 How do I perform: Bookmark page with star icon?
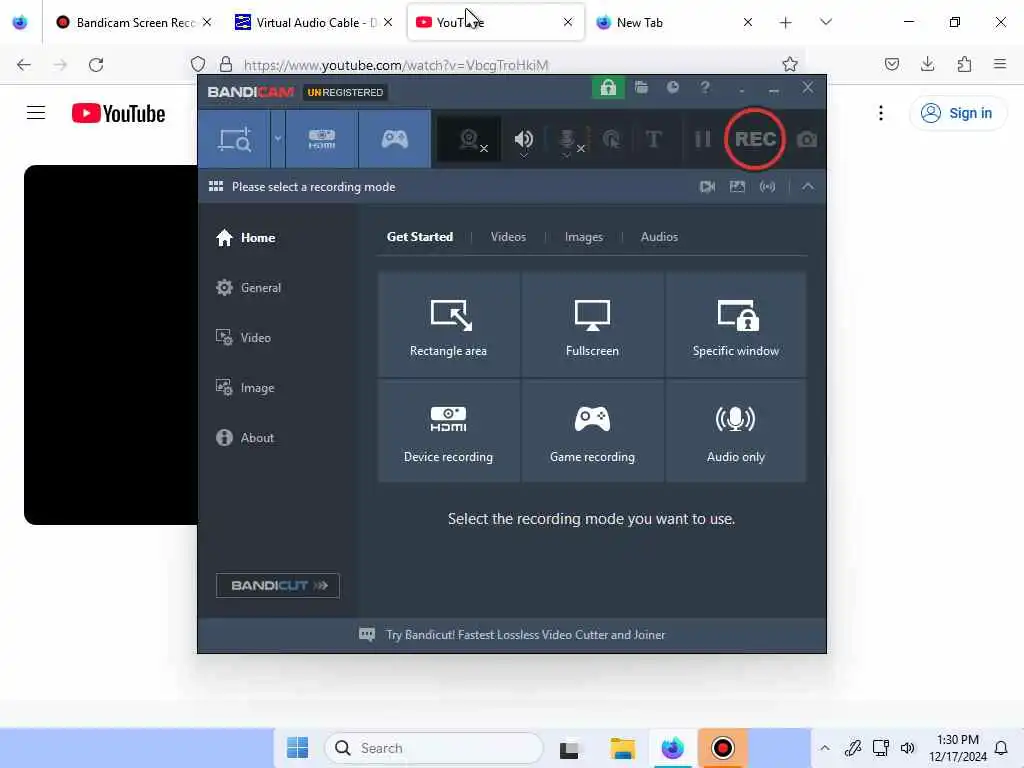click(x=790, y=64)
